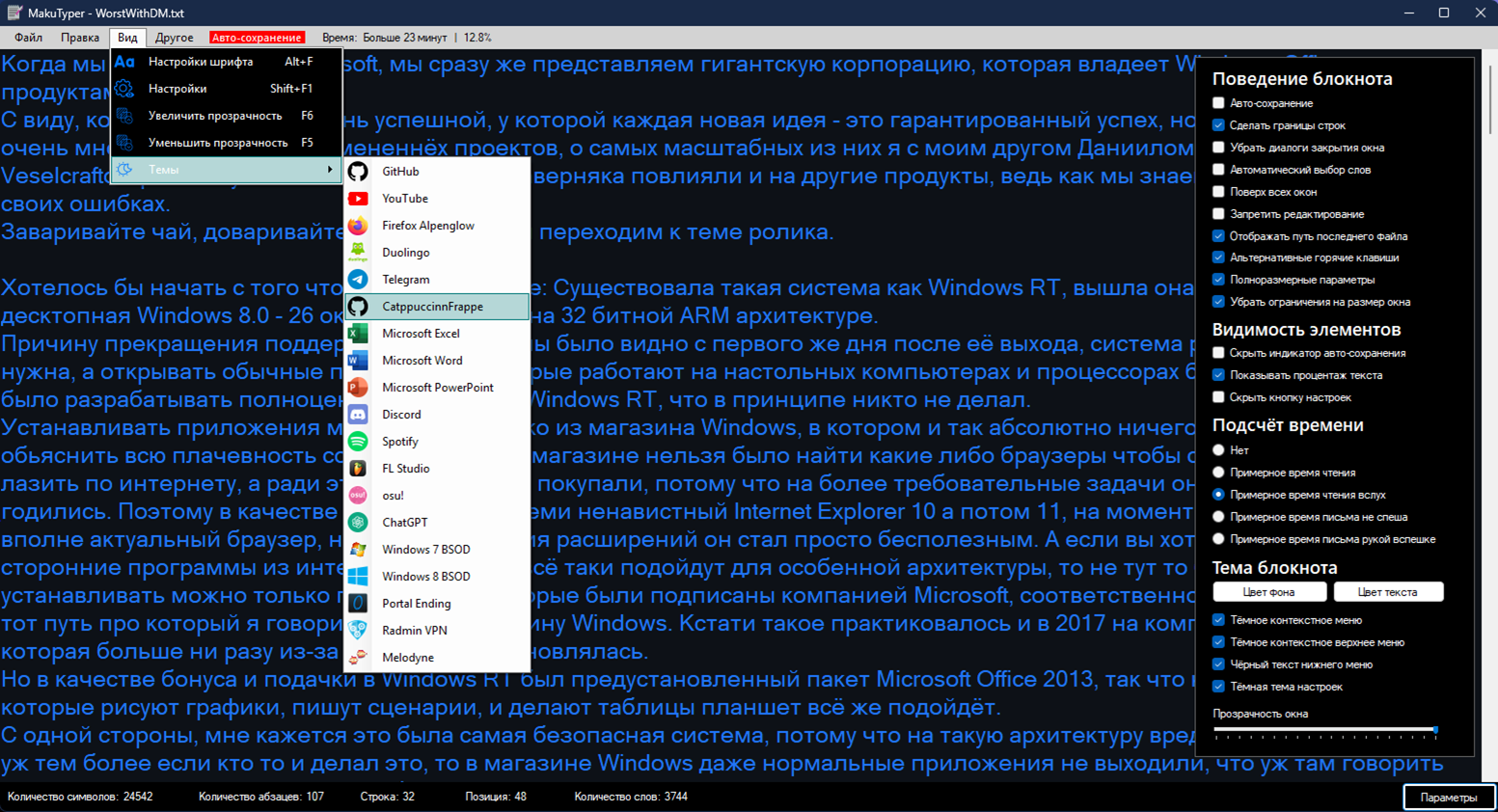The height and width of the screenshot is (812, 1498).
Task: Click the Windows 8 BSOD icon
Action: (358, 577)
